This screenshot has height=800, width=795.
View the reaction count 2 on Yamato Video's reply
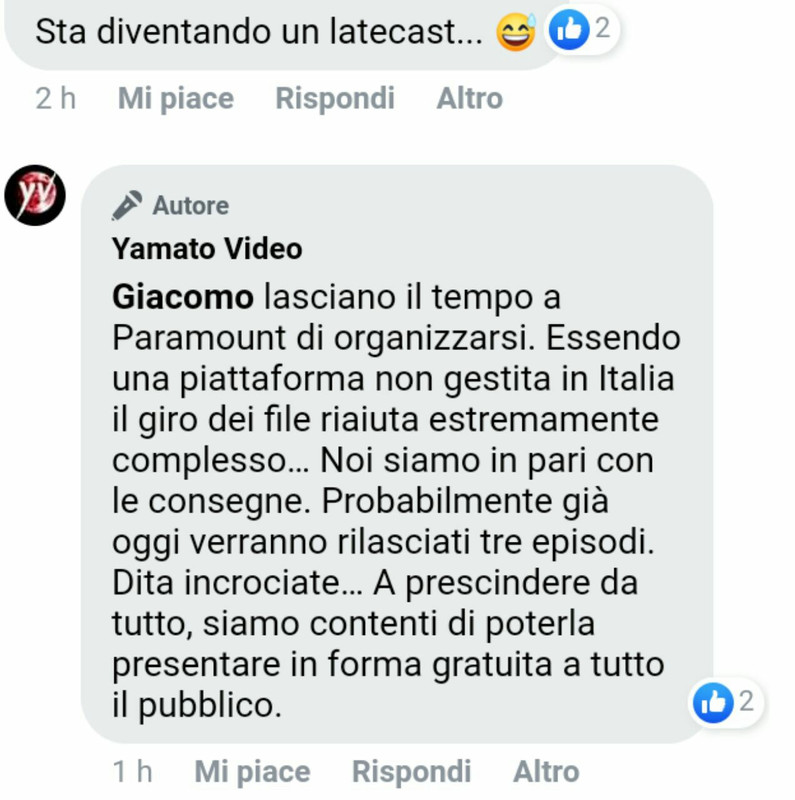(746, 701)
